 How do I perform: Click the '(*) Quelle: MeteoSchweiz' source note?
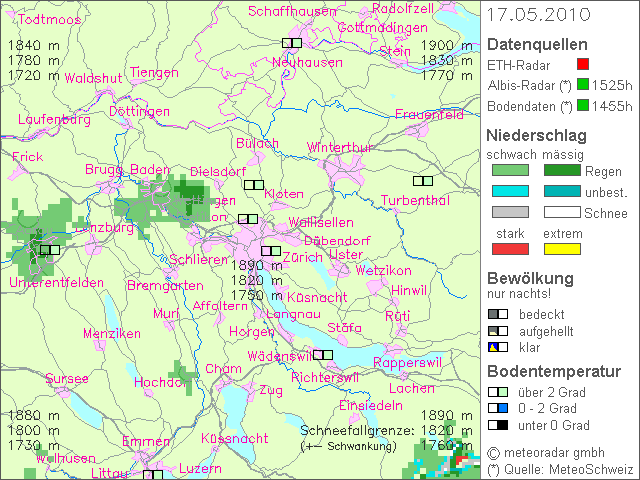(x=561, y=470)
